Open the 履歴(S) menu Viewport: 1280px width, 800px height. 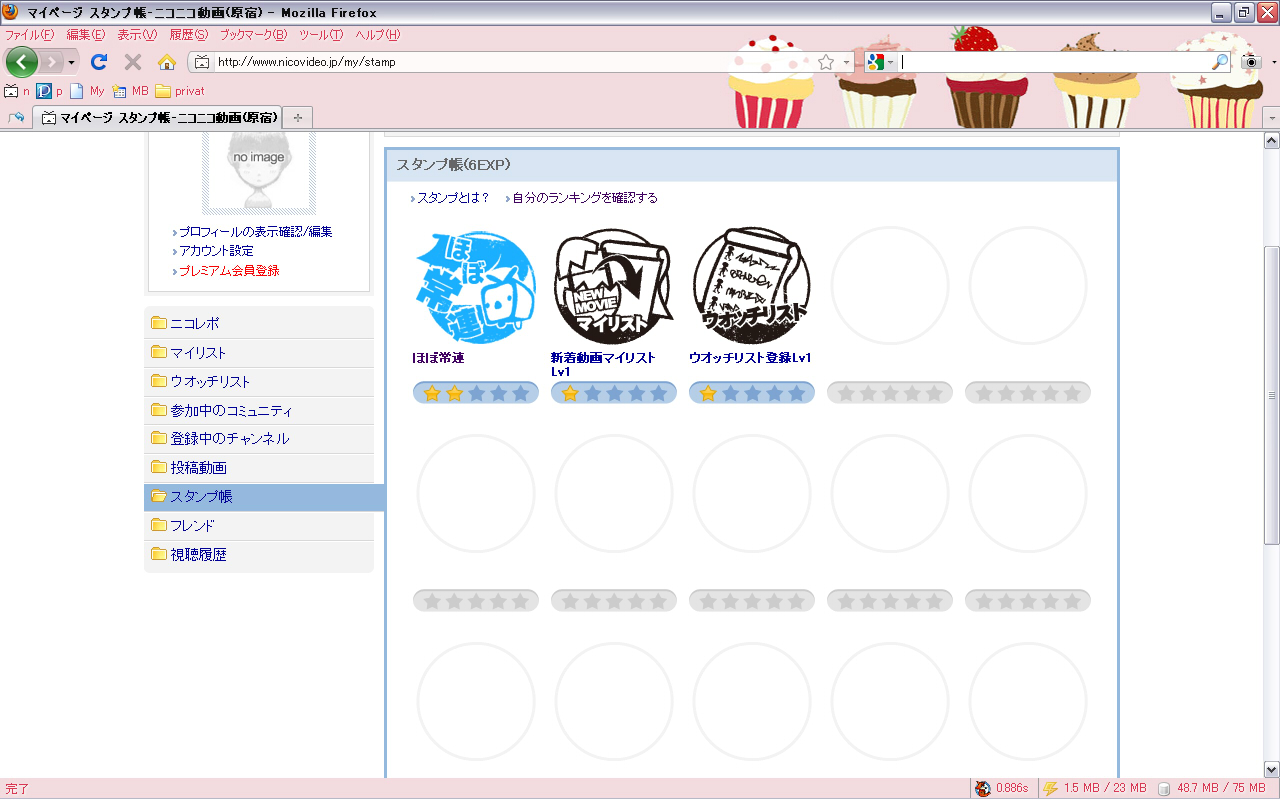pos(189,35)
